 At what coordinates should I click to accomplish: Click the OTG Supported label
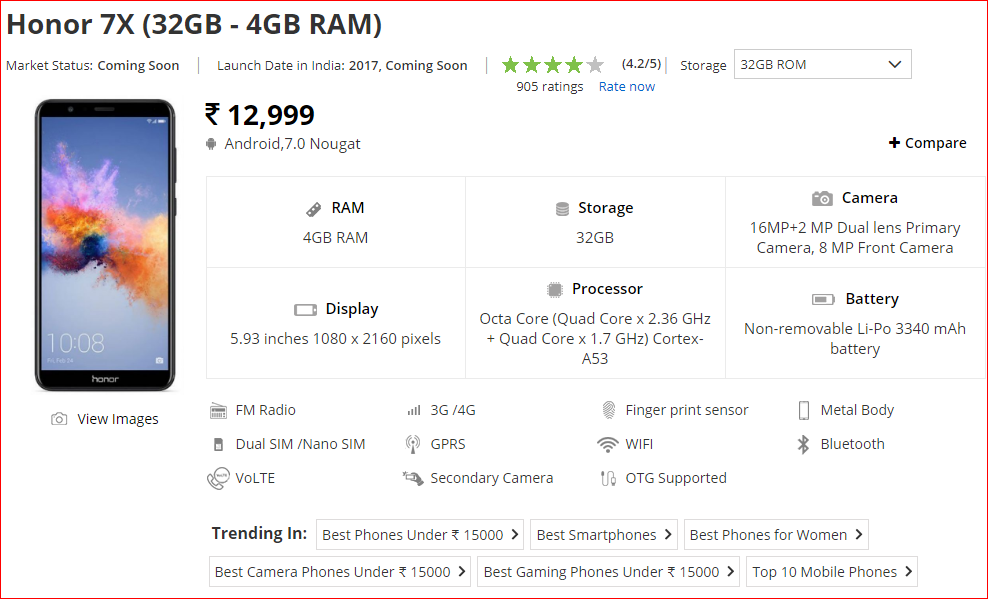tap(676, 479)
